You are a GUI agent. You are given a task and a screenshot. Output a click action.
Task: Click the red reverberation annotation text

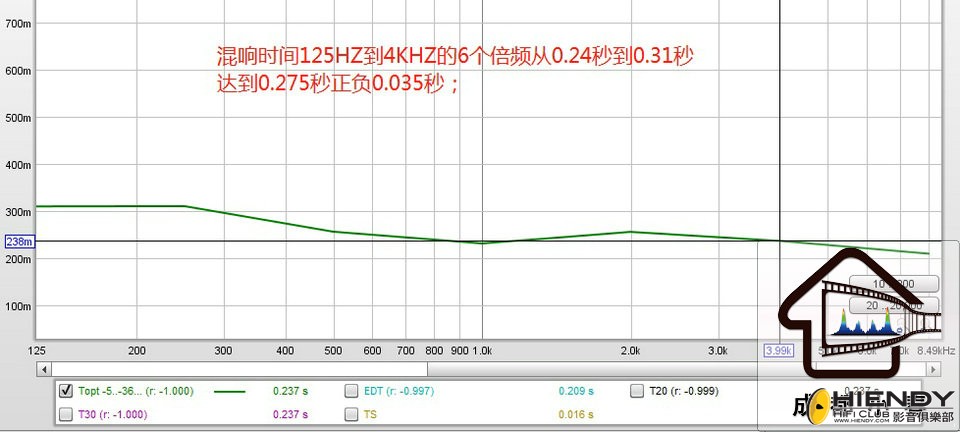pyautogui.click(x=455, y=70)
